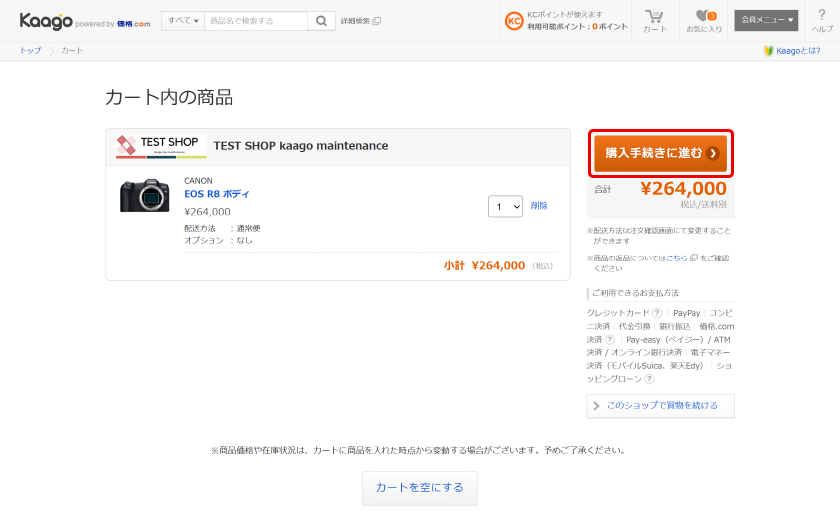Open the quantity dropdown showing 1
The width and height of the screenshot is (840, 520).
pos(505,206)
